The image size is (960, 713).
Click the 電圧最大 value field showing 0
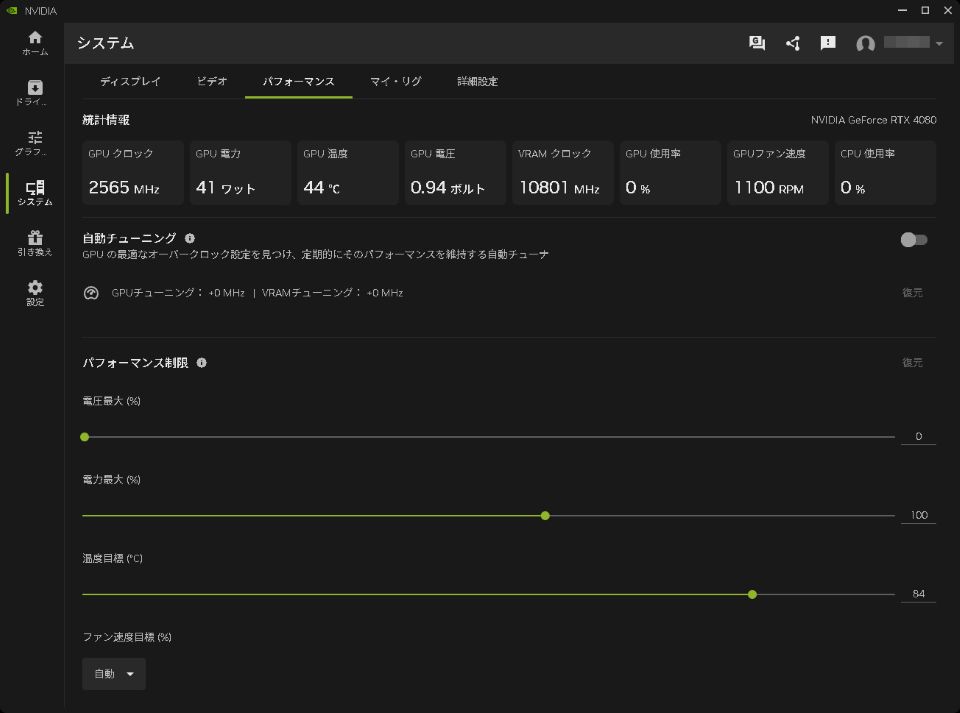tap(918, 436)
